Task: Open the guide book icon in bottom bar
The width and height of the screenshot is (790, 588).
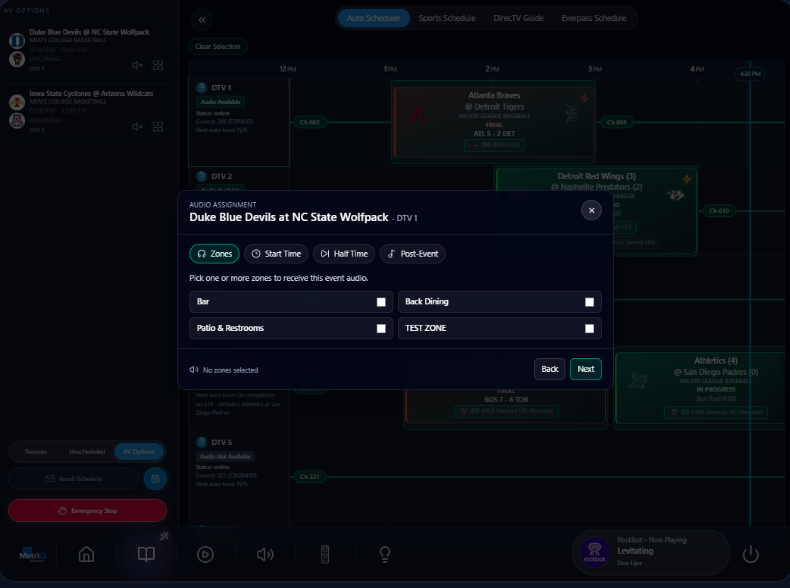Action: click(146, 554)
